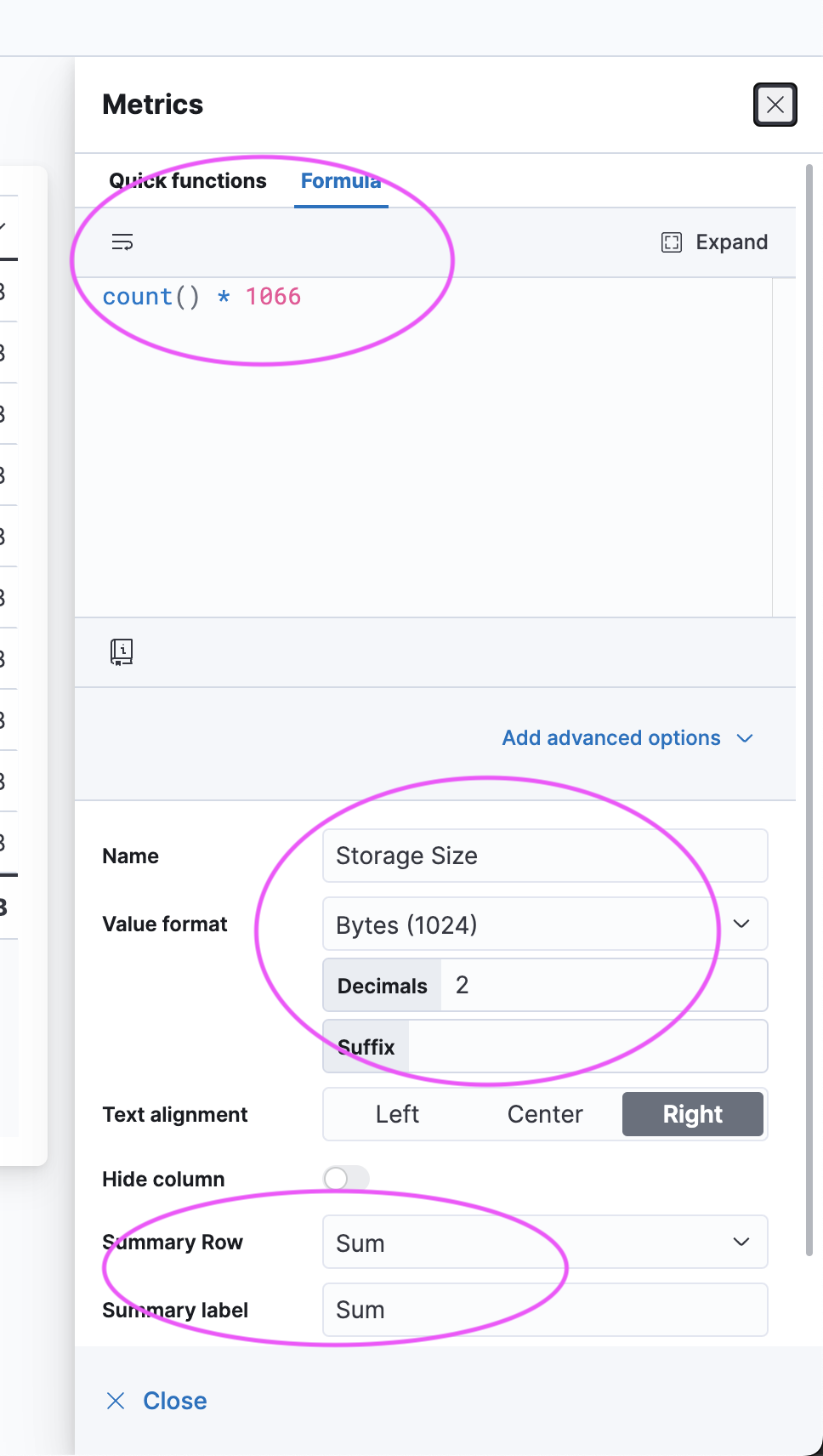The width and height of the screenshot is (823, 1456).
Task: Click the Close link at bottom
Action: pos(174,1401)
